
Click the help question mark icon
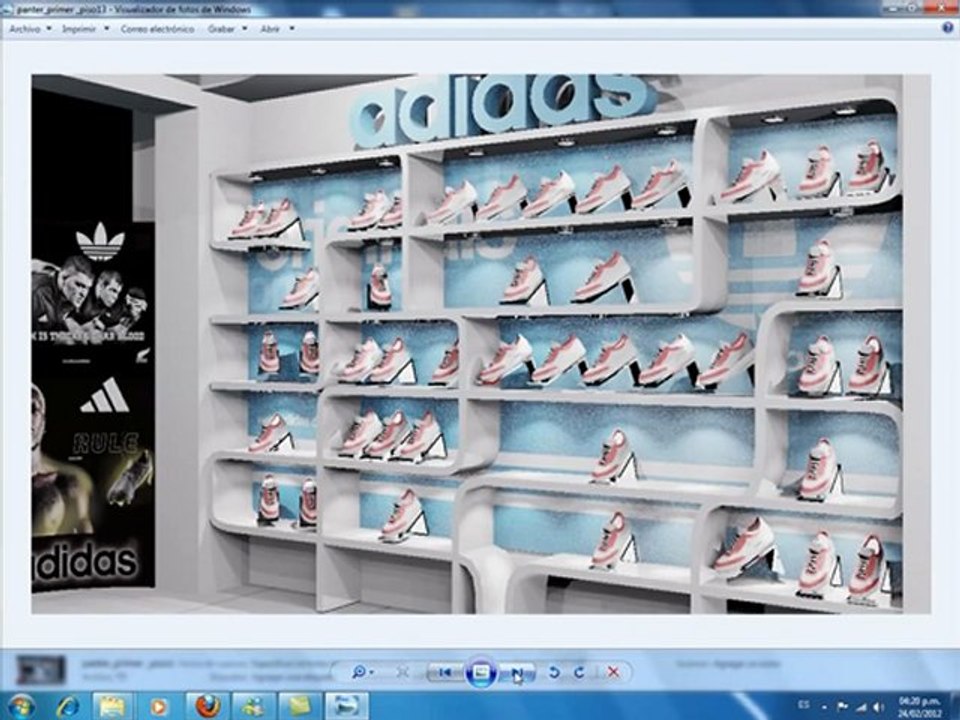pyautogui.click(x=947, y=28)
